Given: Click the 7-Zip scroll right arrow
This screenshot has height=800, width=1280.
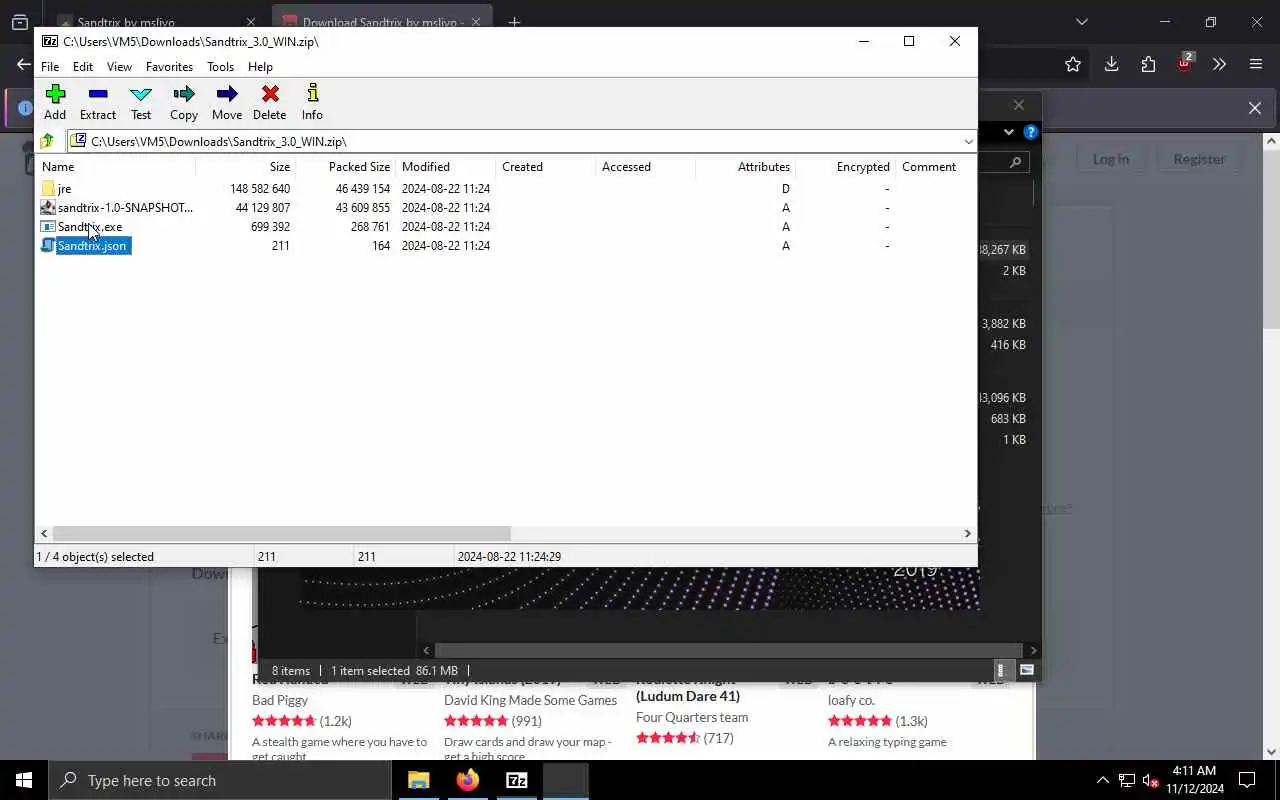Looking at the screenshot, I should coord(967,534).
